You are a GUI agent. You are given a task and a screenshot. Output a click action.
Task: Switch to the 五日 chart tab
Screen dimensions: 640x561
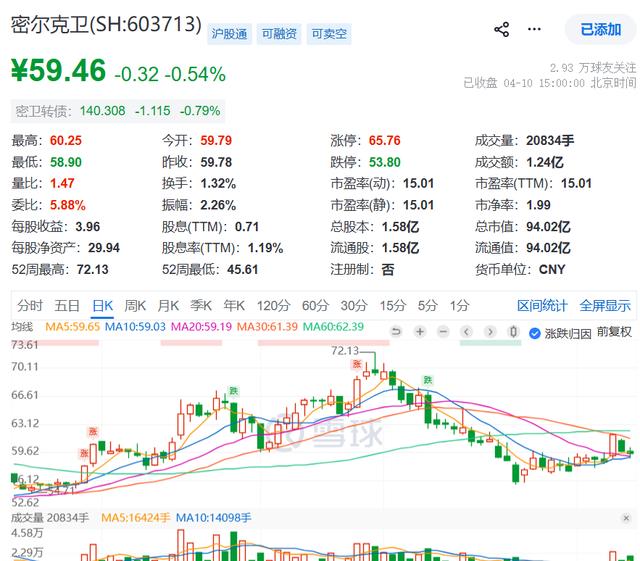click(x=67, y=305)
